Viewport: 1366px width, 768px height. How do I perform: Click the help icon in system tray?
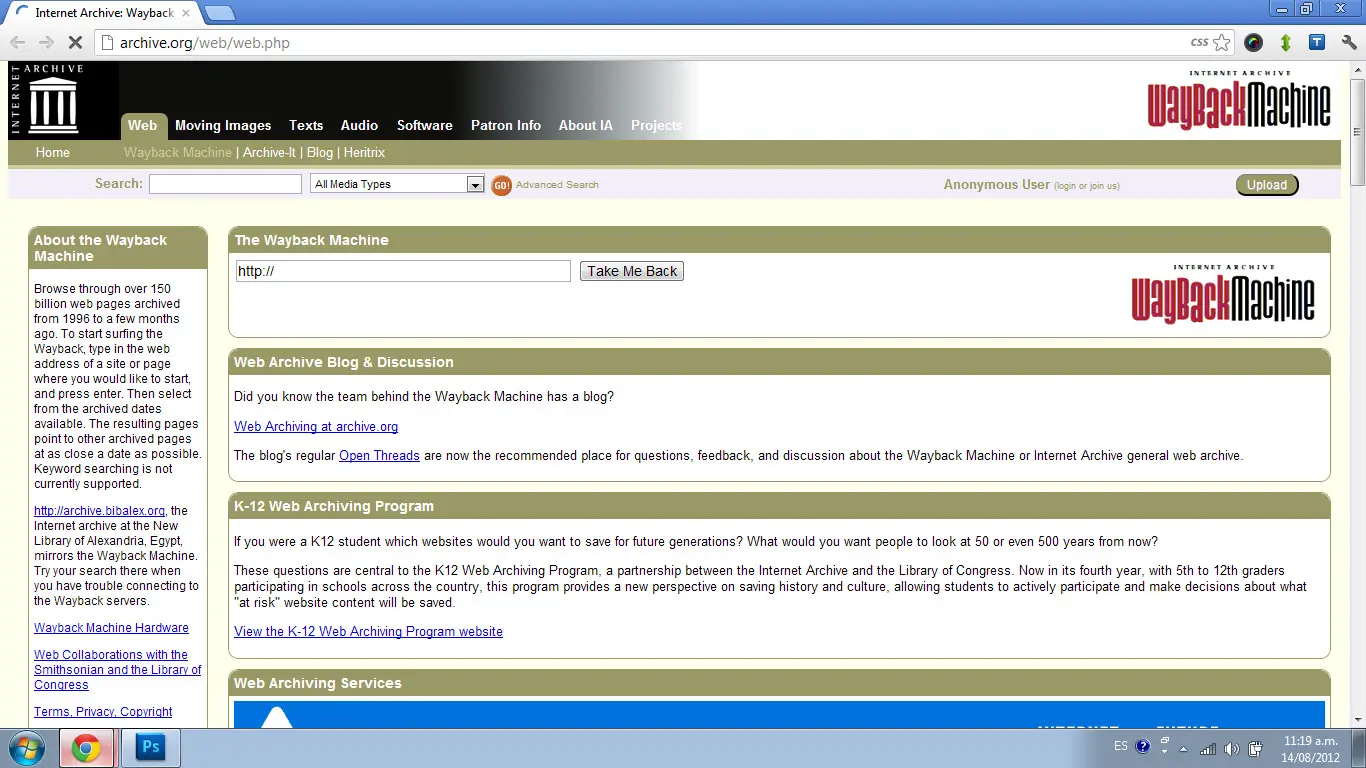(x=1143, y=747)
